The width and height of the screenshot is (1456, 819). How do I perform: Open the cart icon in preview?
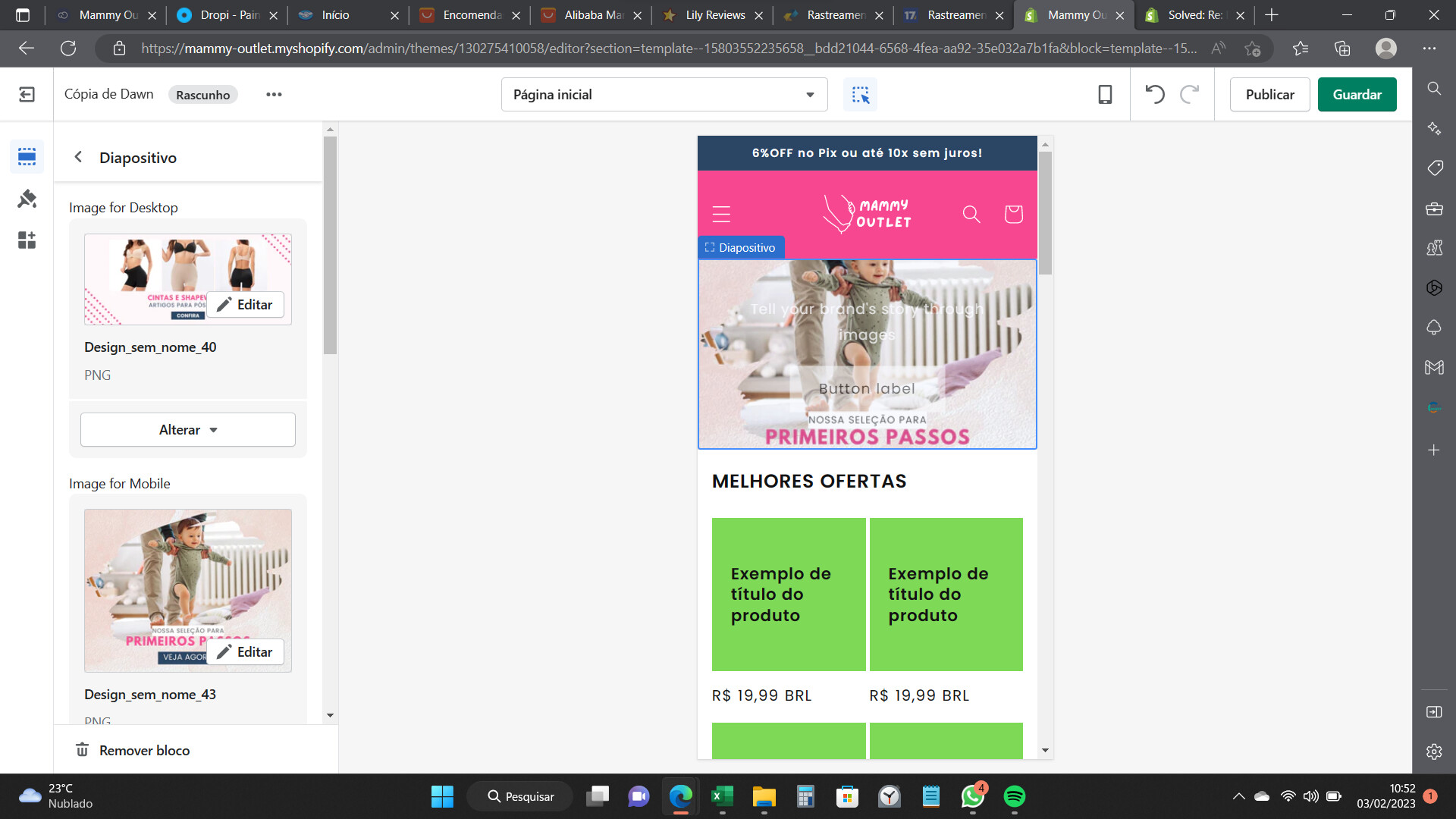[x=1013, y=215]
